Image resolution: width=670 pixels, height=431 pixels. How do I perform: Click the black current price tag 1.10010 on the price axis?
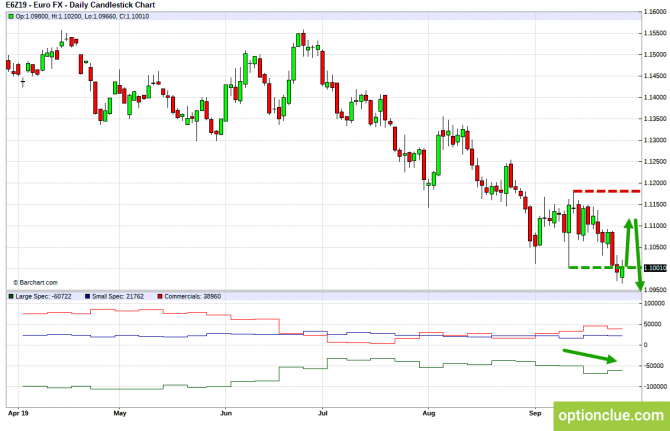click(x=655, y=268)
